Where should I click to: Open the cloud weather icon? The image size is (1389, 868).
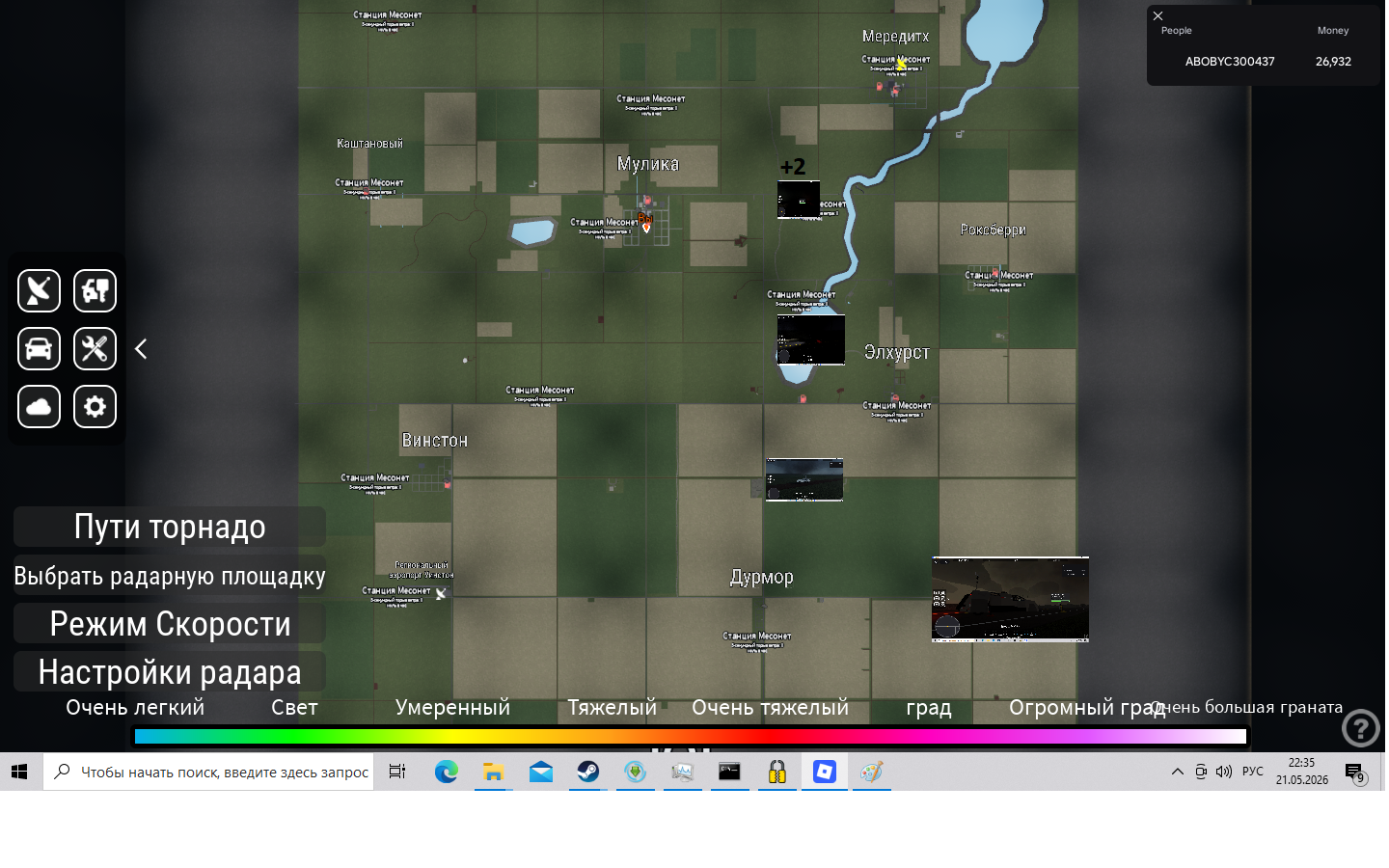[39, 406]
